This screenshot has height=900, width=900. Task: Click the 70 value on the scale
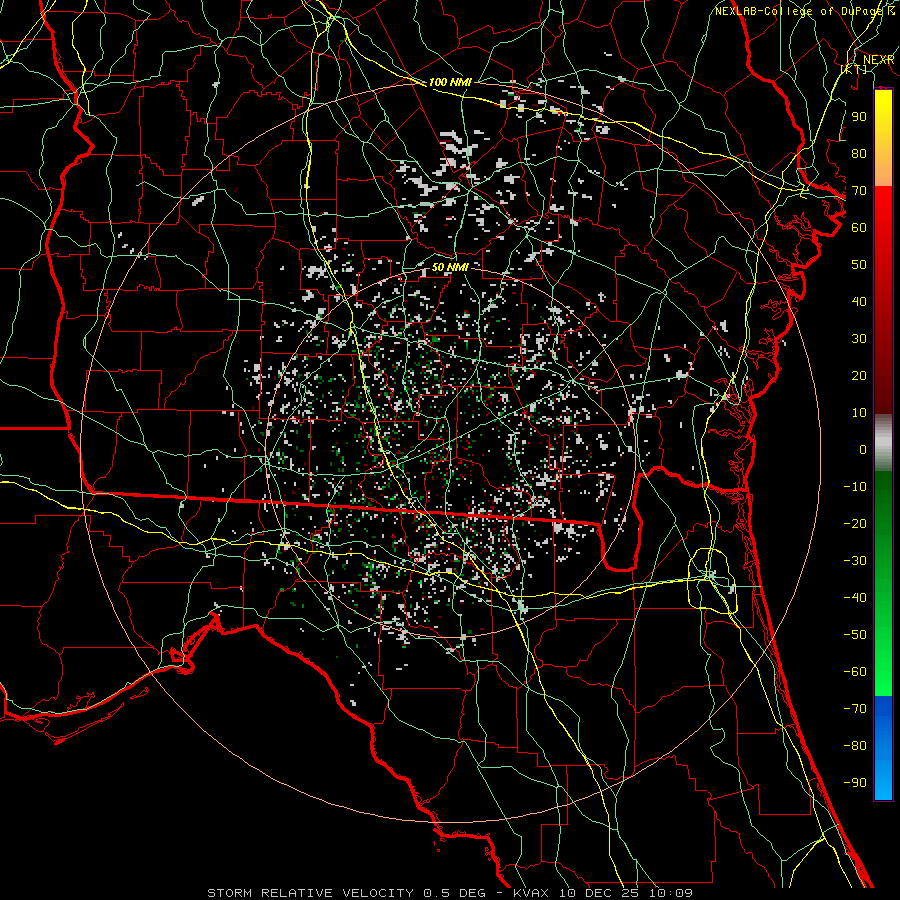(x=859, y=191)
